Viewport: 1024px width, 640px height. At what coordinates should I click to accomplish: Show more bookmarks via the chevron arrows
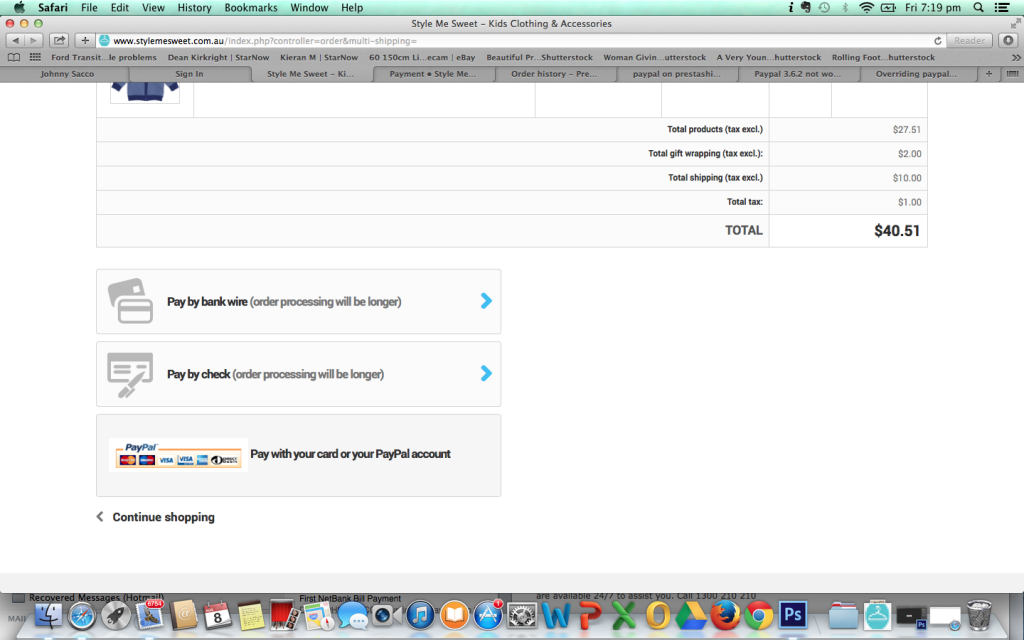tap(1014, 57)
